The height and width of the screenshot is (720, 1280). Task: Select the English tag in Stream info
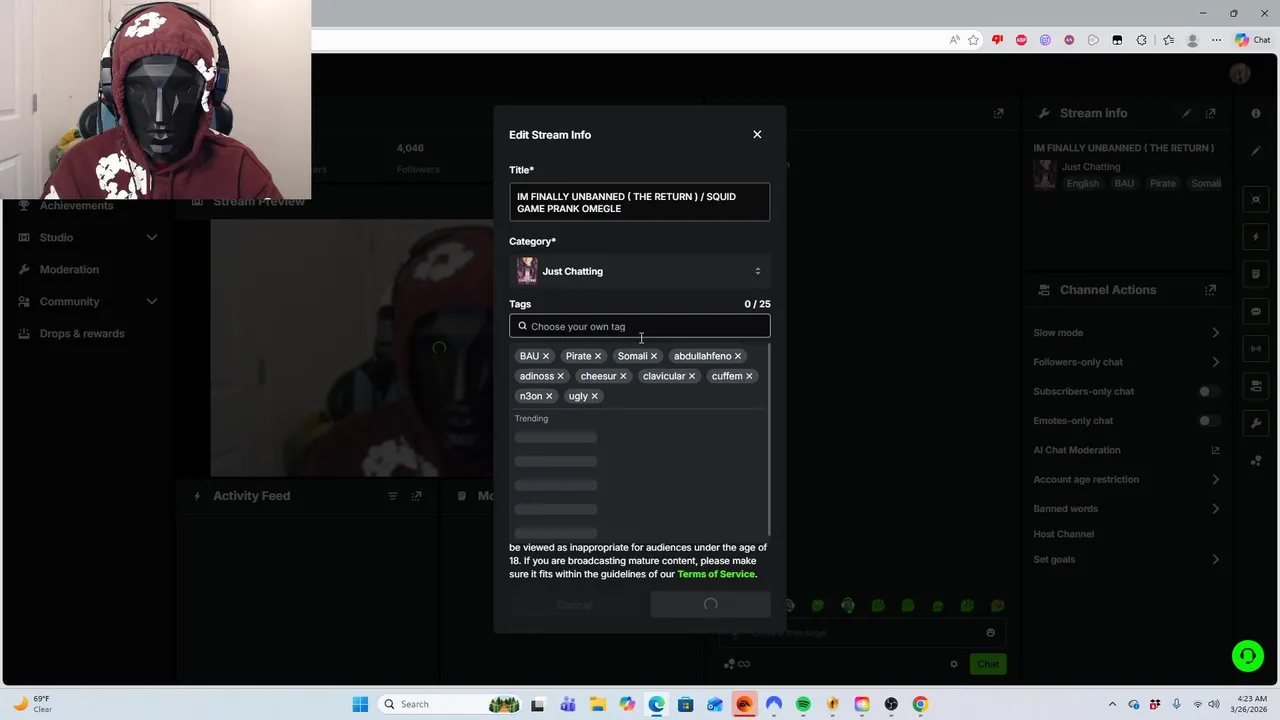1082,184
